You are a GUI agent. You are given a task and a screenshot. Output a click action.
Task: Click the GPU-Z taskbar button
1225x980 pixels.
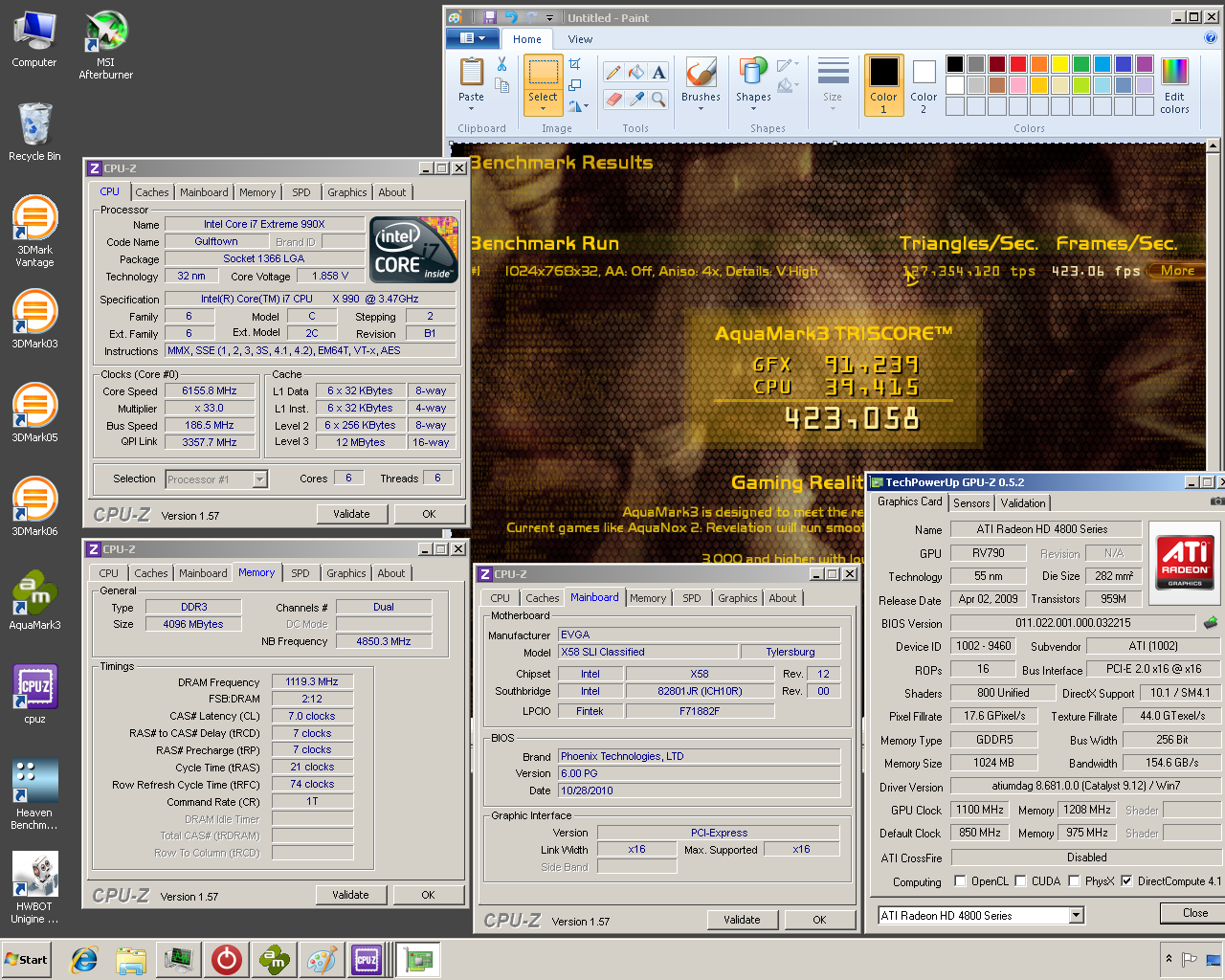(x=417, y=959)
